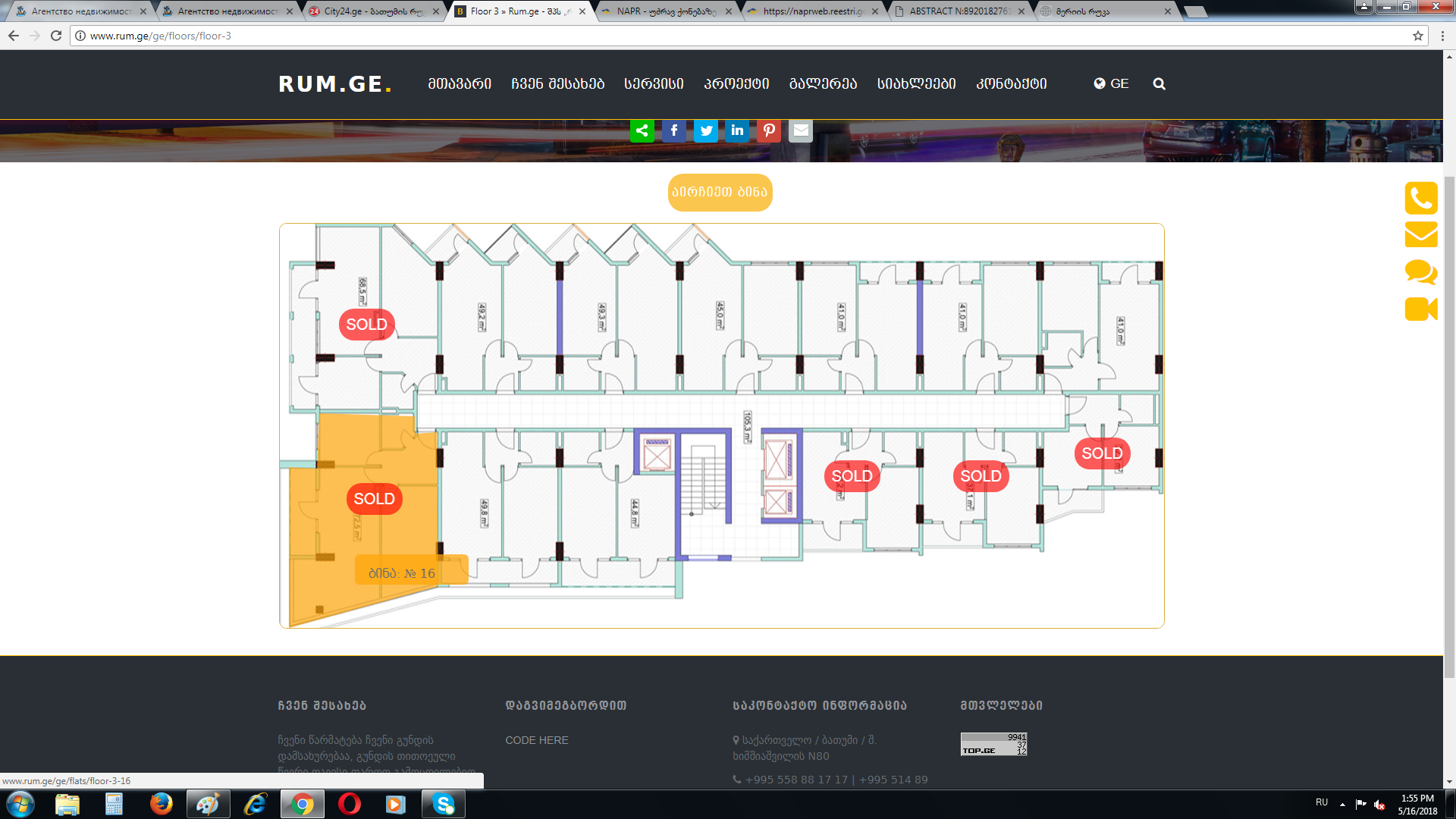Click SOLD badge on orange flat
The height and width of the screenshot is (819, 1456).
click(374, 499)
